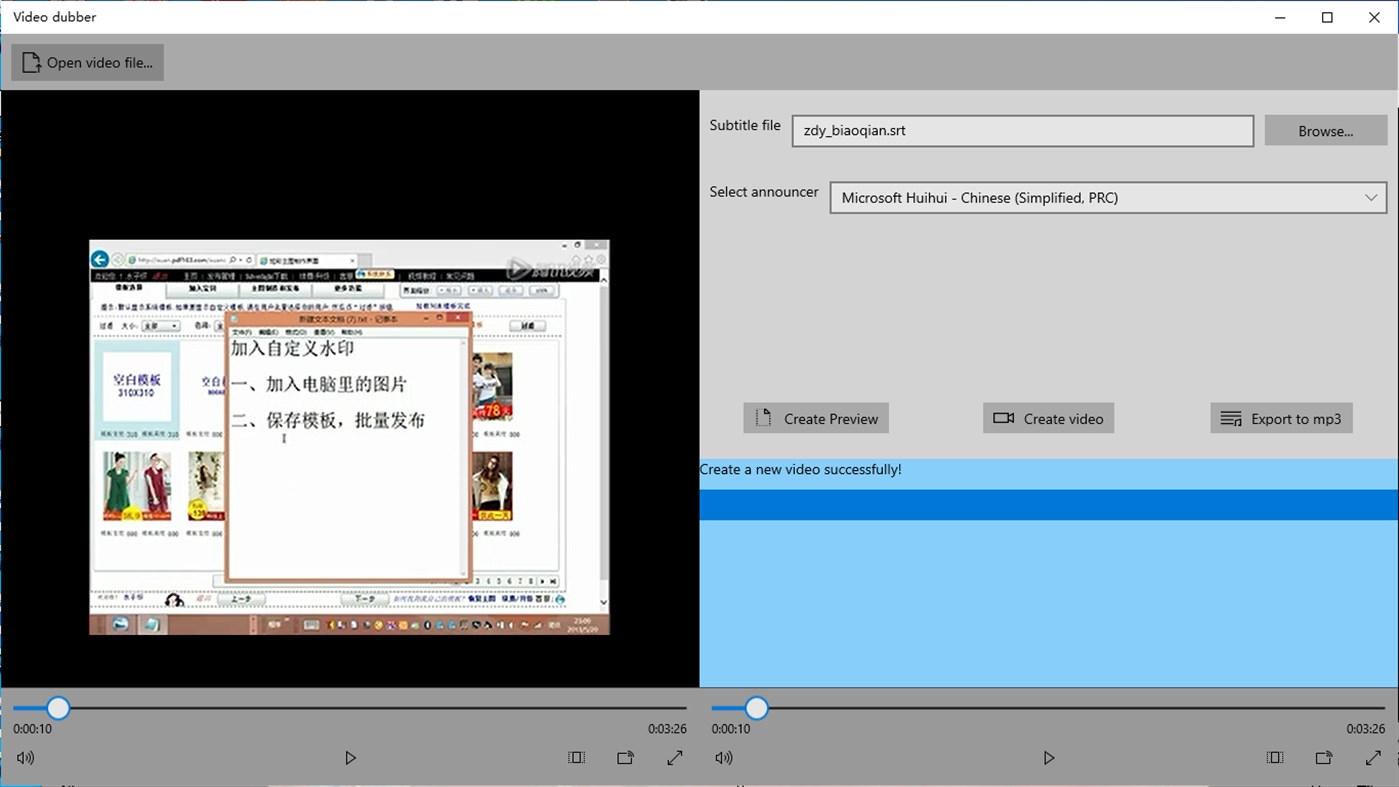Cast the right preview player to a device
This screenshot has width=1399, height=787.
click(1323, 757)
